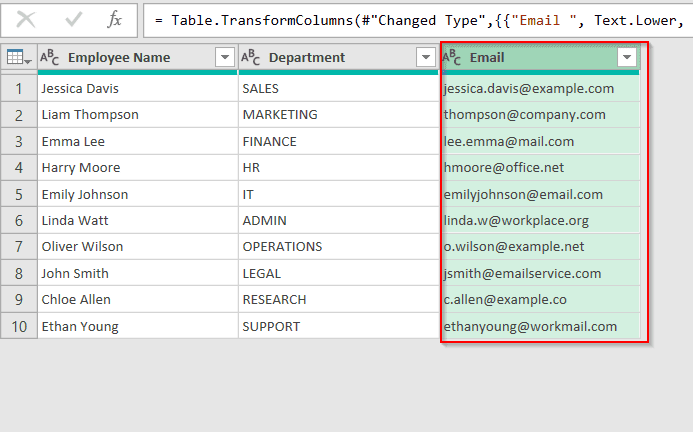Select row number 4
Image resolution: width=693 pixels, height=432 pixels.
19,168
